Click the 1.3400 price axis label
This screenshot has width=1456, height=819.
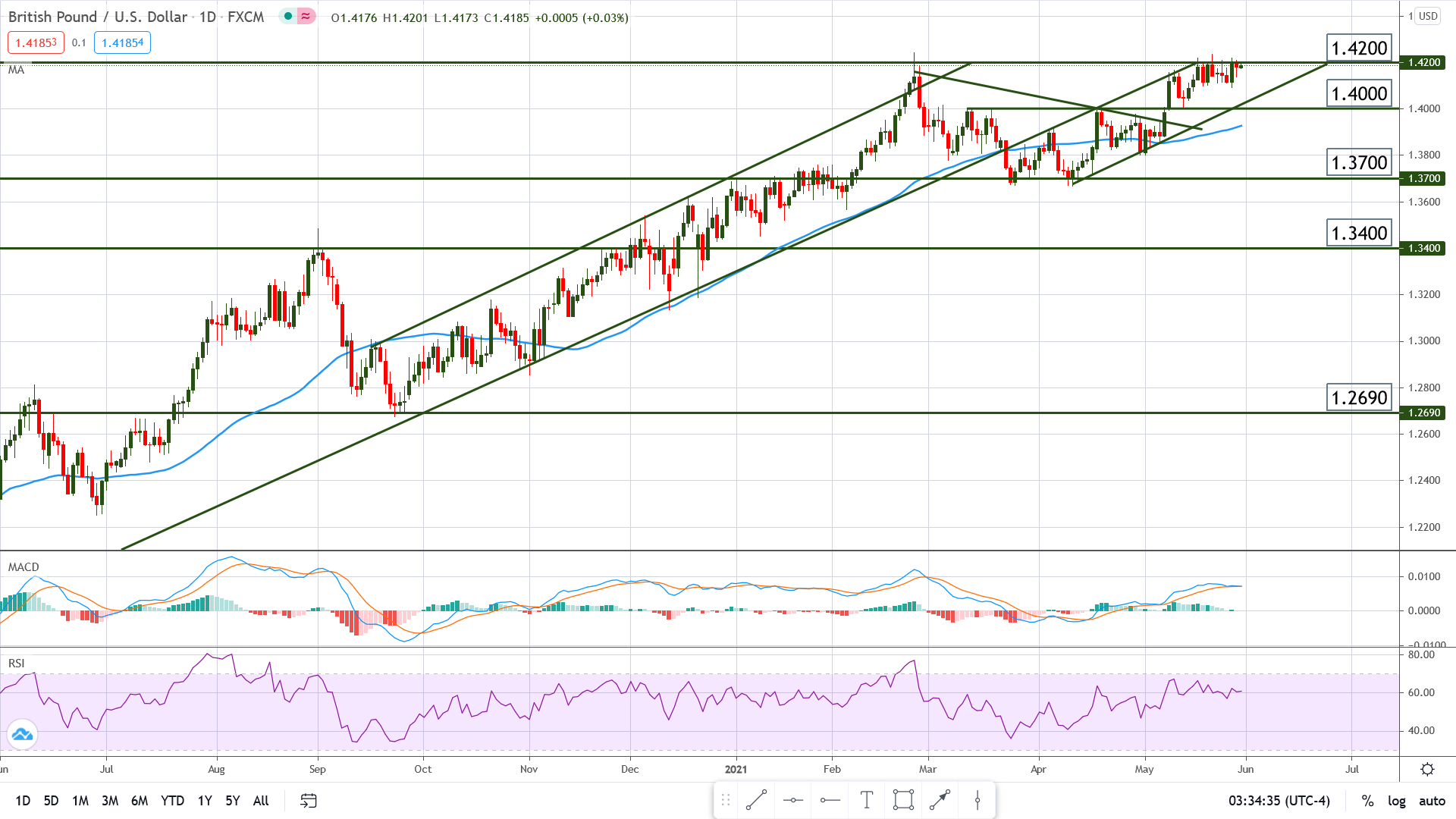pos(1423,248)
